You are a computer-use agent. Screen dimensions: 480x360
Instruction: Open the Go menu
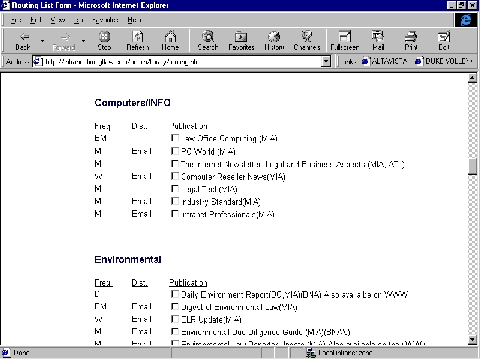pos(78,20)
